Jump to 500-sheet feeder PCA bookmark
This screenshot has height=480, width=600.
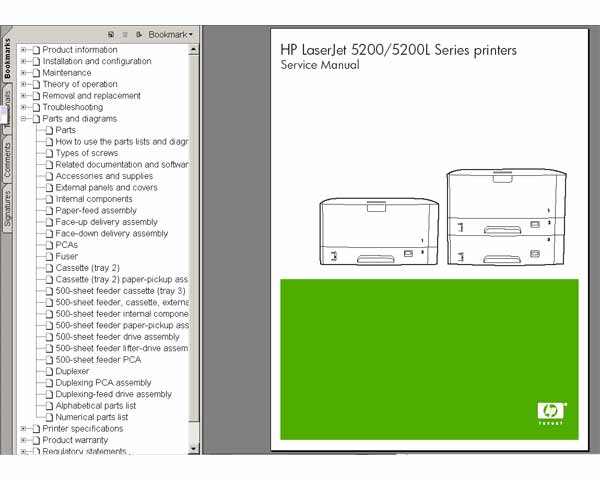98,360
